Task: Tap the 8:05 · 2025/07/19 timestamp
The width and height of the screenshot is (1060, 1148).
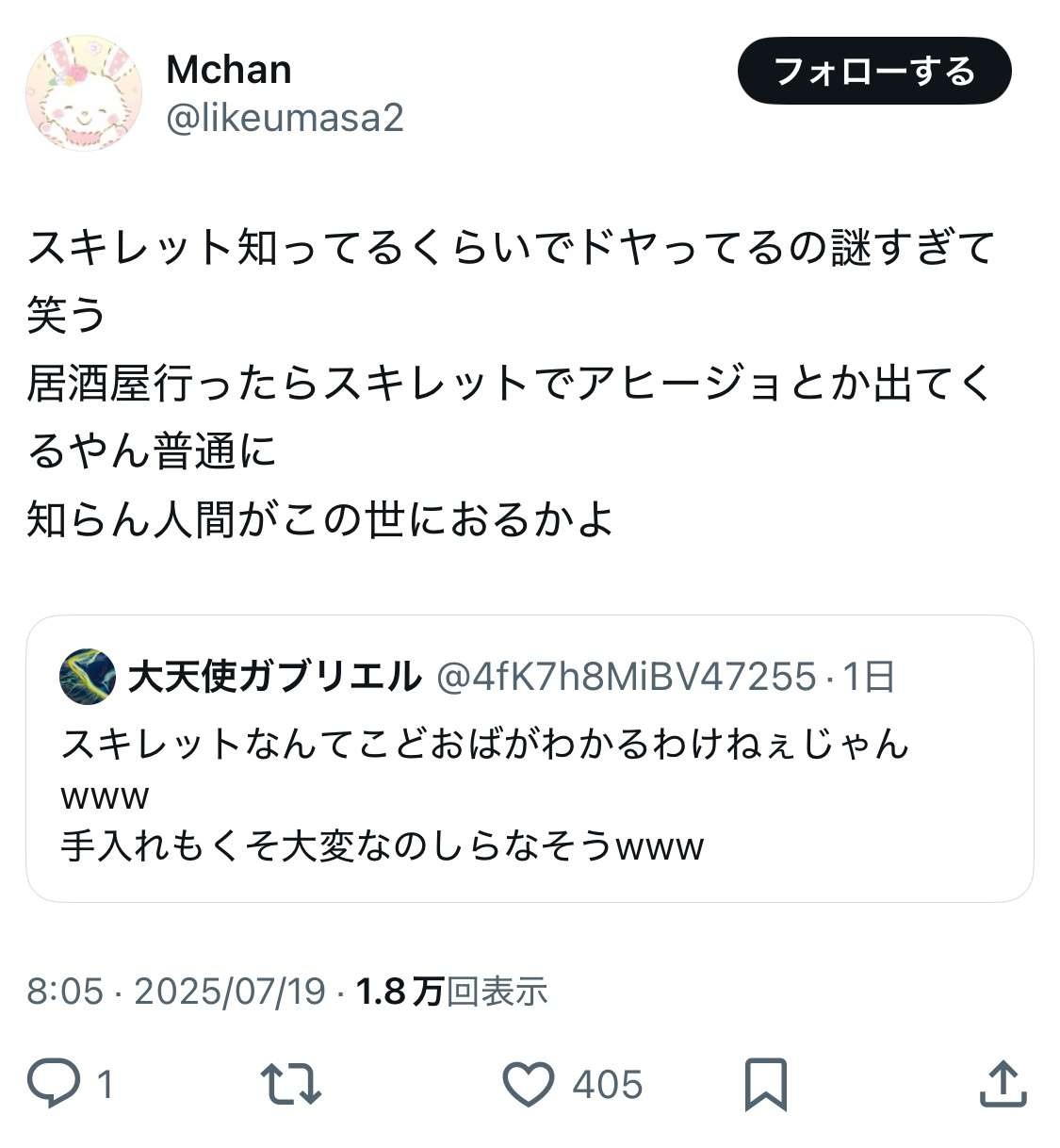Action: coord(175,992)
